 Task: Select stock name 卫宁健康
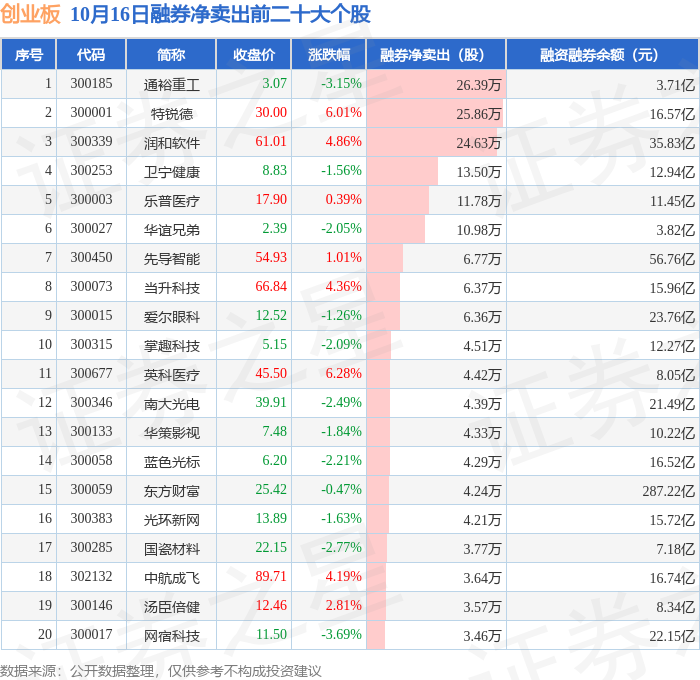(x=171, y=172)
